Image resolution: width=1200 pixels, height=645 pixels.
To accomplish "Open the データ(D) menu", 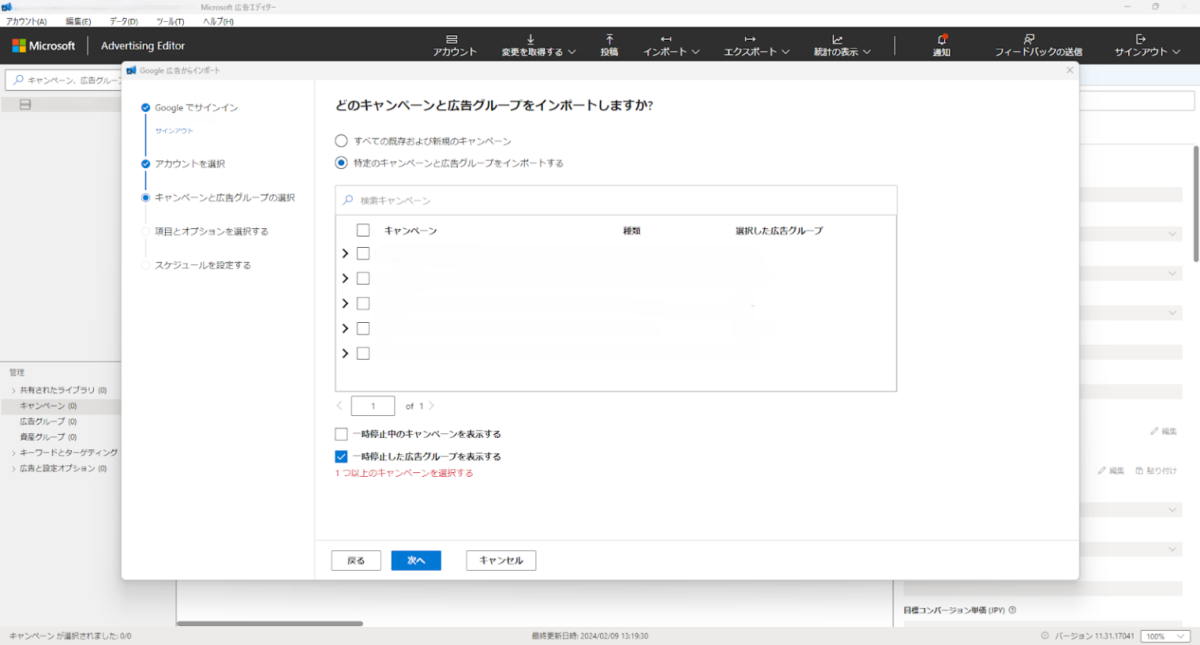I will pos(124,21).
